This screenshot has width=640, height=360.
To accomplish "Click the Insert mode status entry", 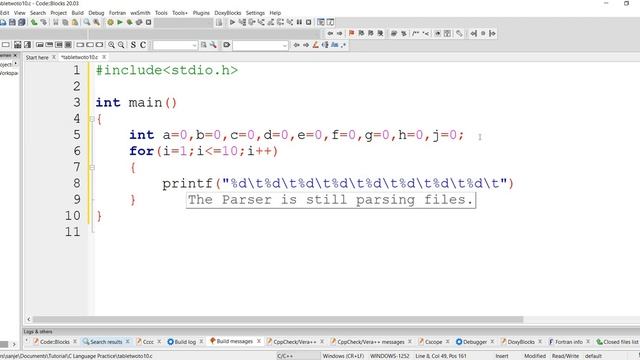I will [x=502, y=356].
